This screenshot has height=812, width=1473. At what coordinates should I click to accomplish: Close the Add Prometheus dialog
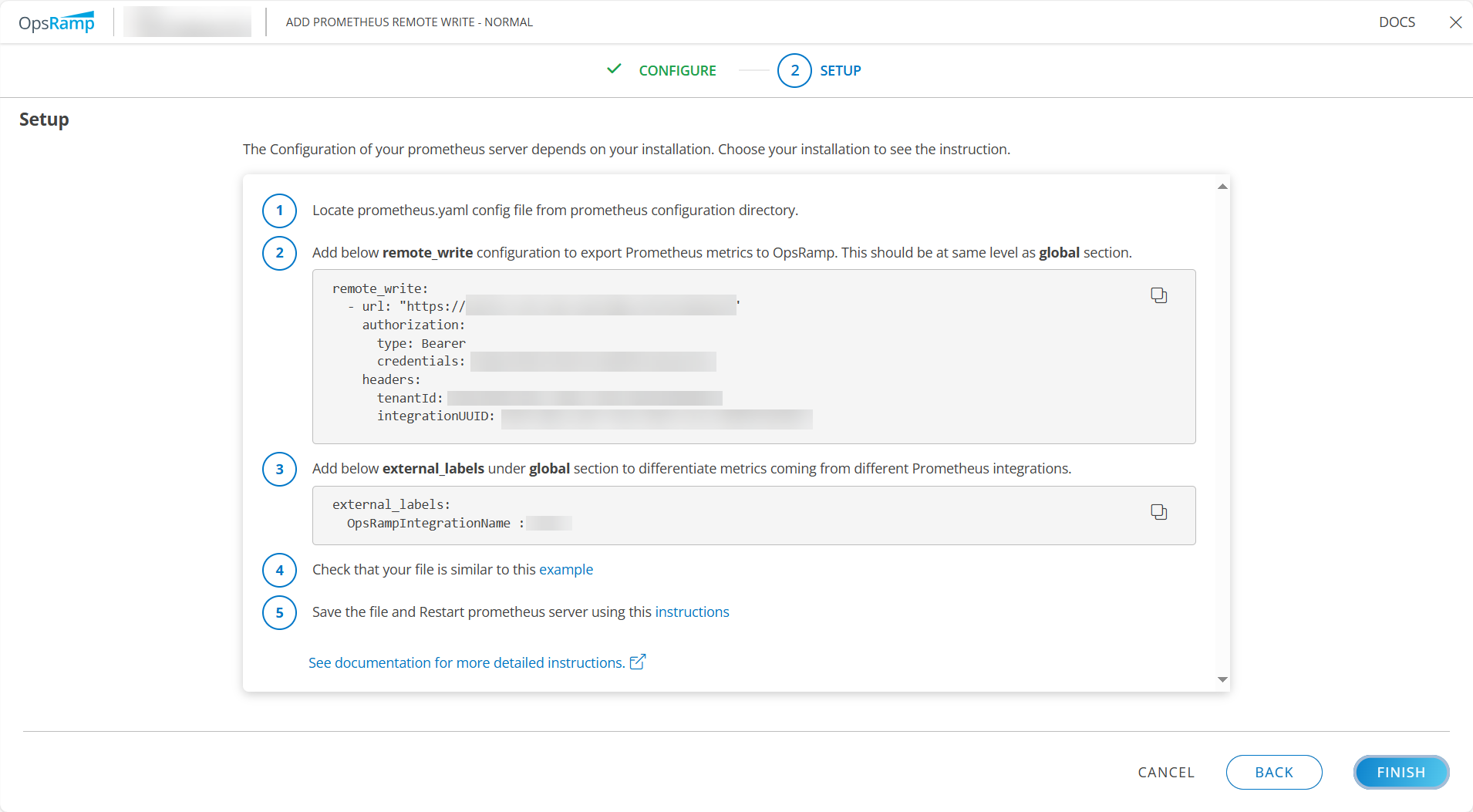(1455, 22)
